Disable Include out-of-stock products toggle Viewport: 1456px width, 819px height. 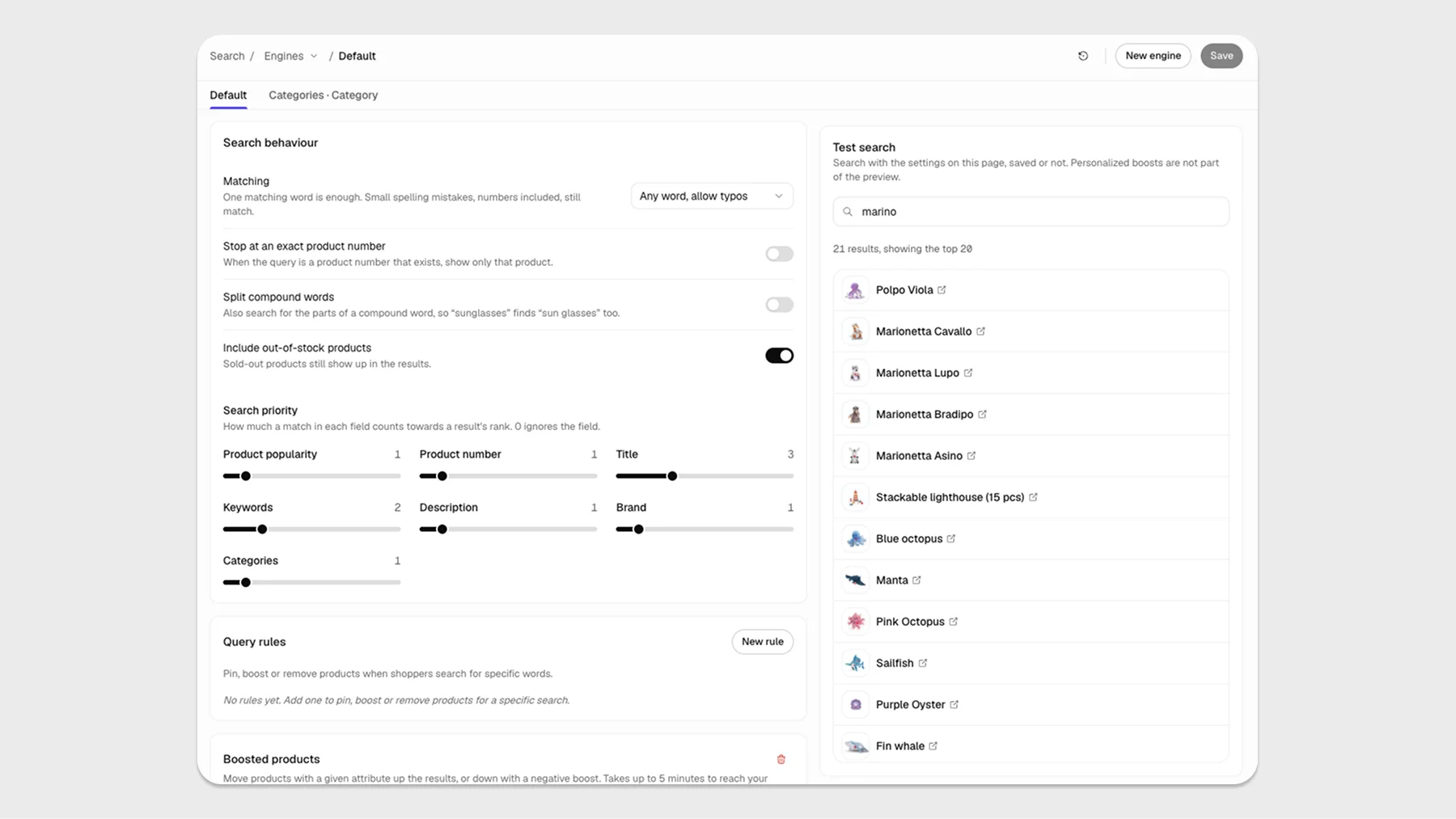pos(780,356)
